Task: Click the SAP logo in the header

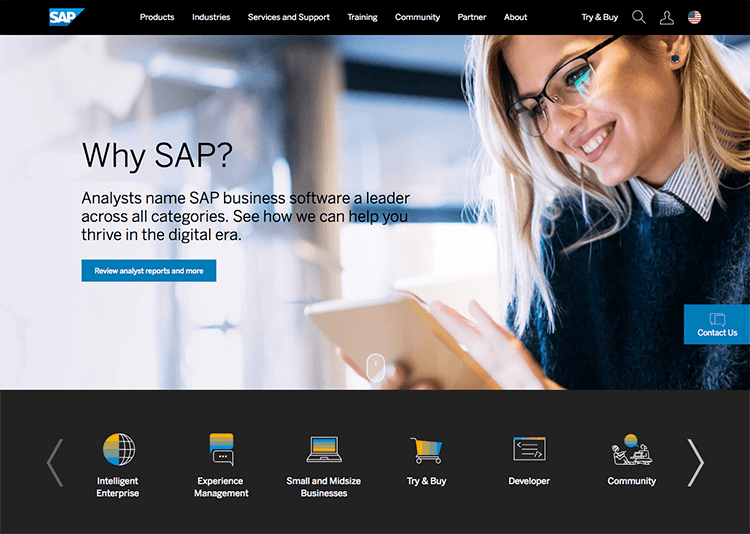Action: 66,17
